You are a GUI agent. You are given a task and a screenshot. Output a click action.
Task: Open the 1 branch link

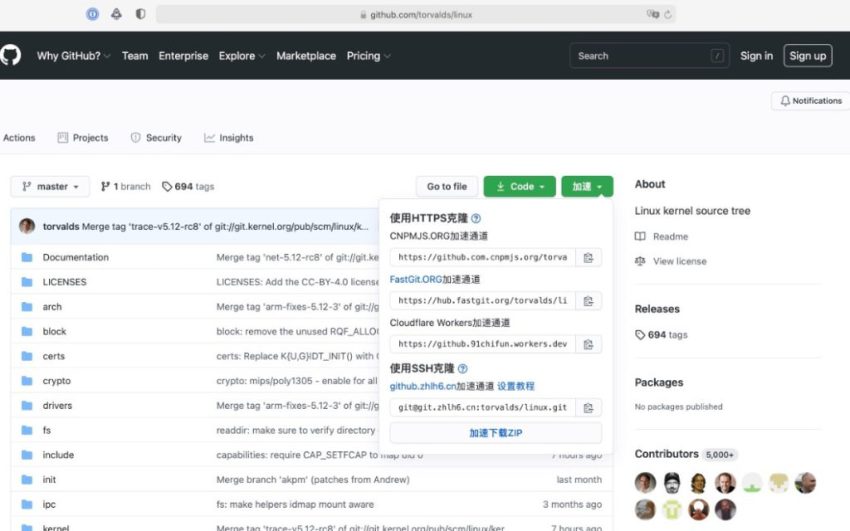point(126,186)
